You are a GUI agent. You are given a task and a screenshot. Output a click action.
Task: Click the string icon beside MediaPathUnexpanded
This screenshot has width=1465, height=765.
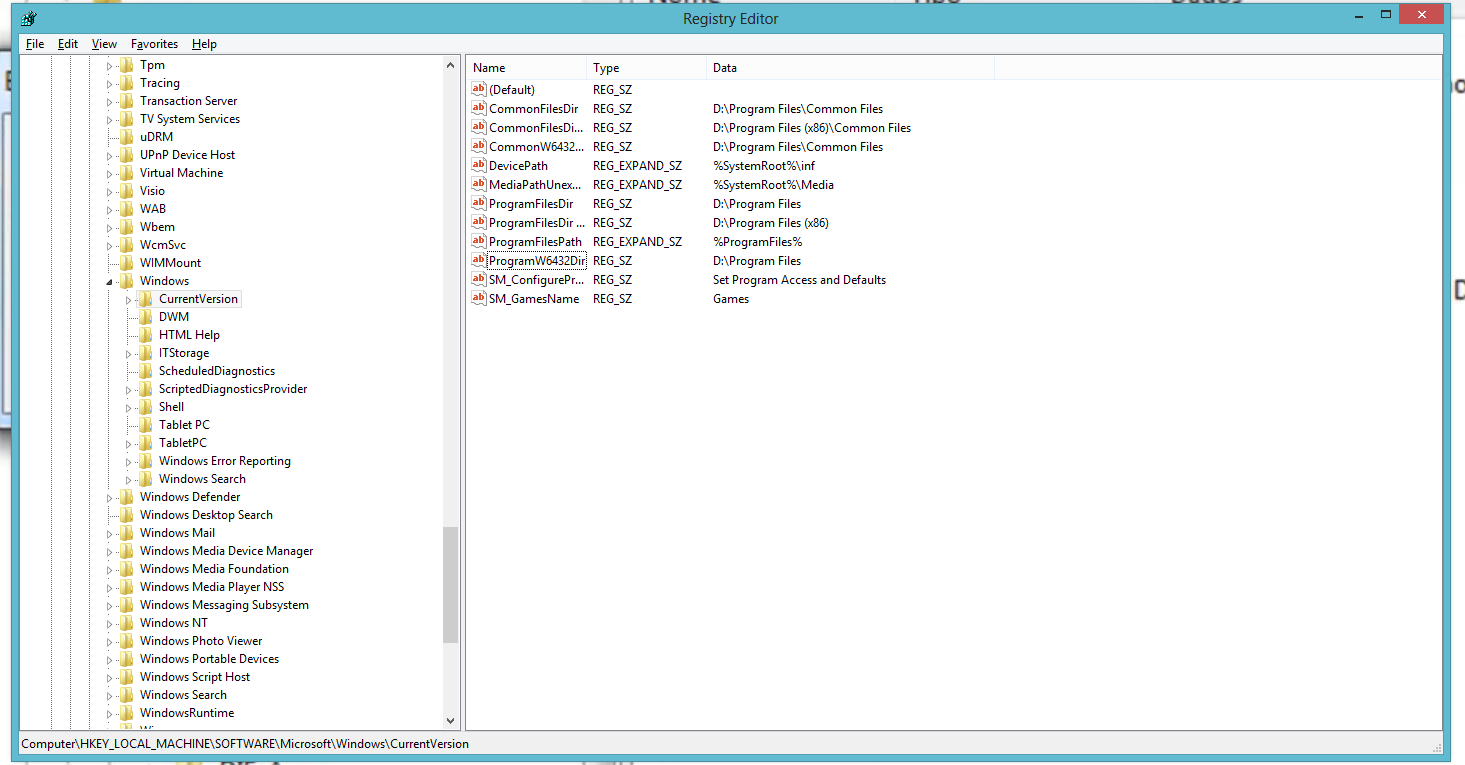click(478, 184)
